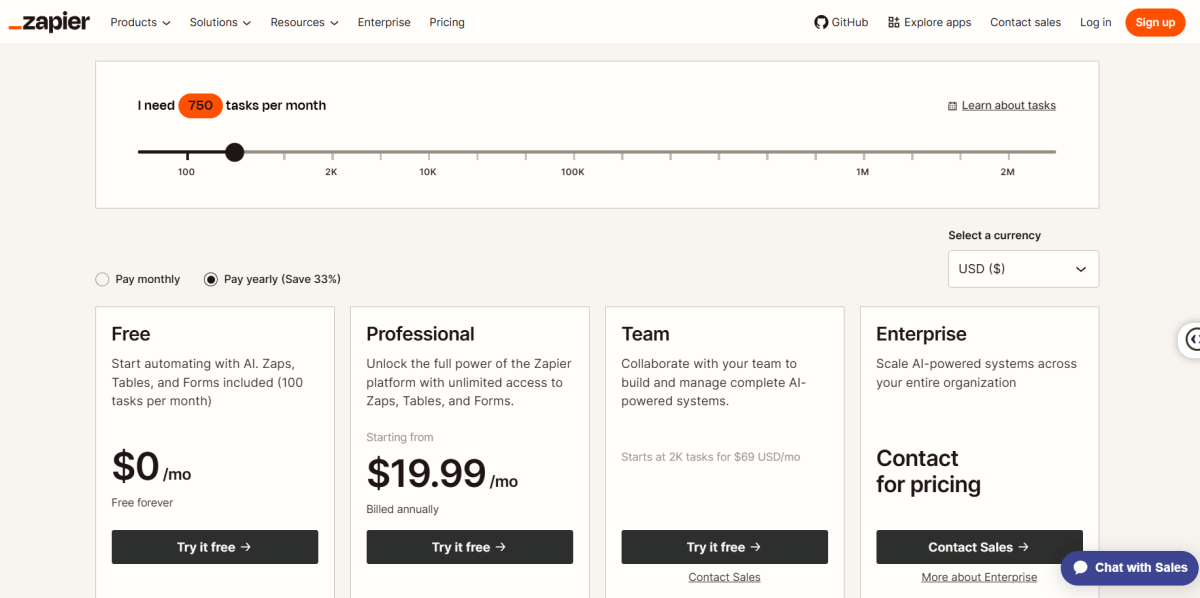Click the 'Select a currency' label
Screen dimensions: 1200x598
tap(994, 236)
